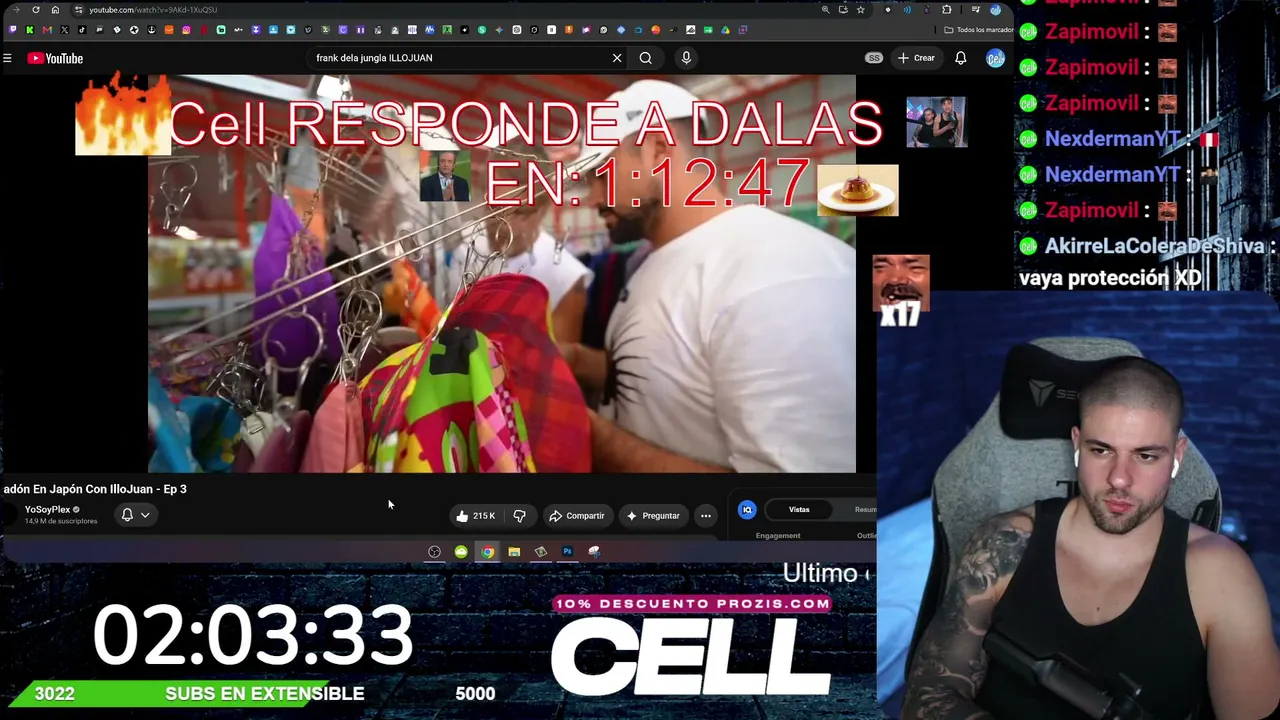Open the YoSoyPlex subscription bell dropdown

point(136,515)
